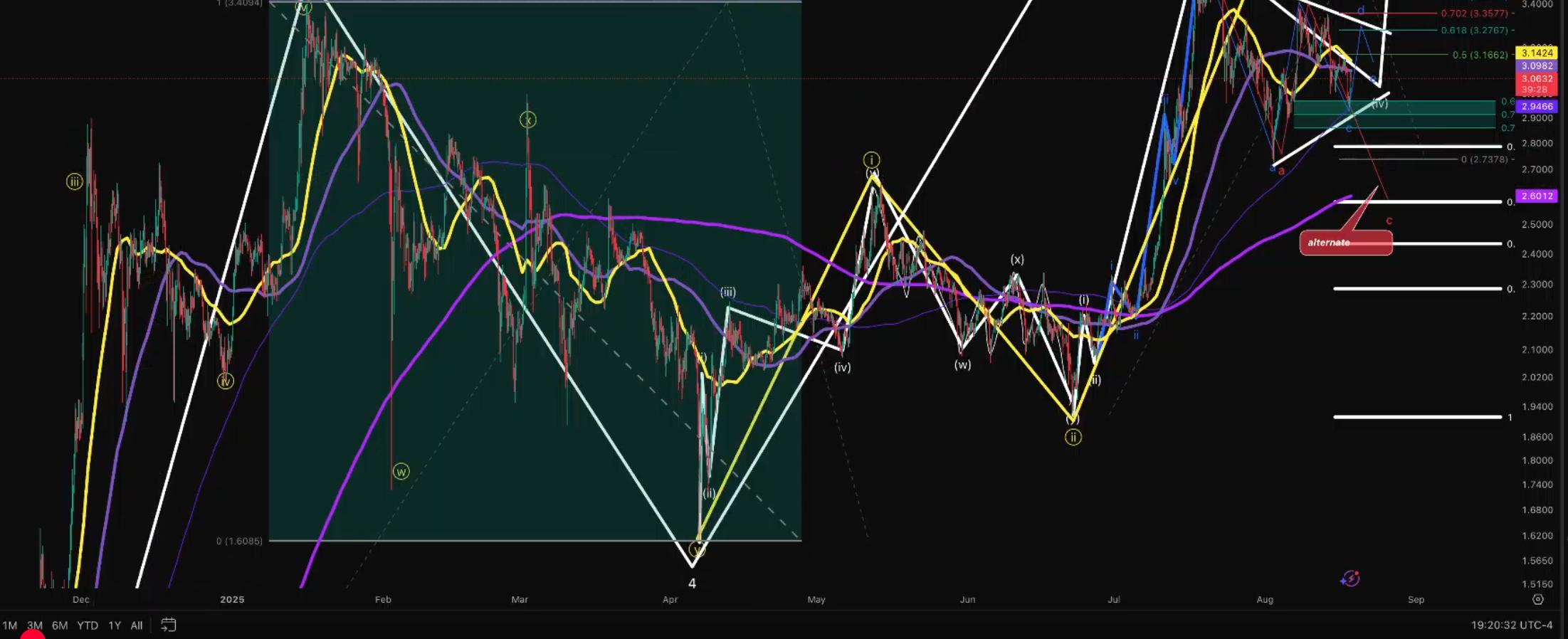Screen dimensions: 1568x639
Task: Click the Dec label on time axis
Action: click(x=81, y=600)
